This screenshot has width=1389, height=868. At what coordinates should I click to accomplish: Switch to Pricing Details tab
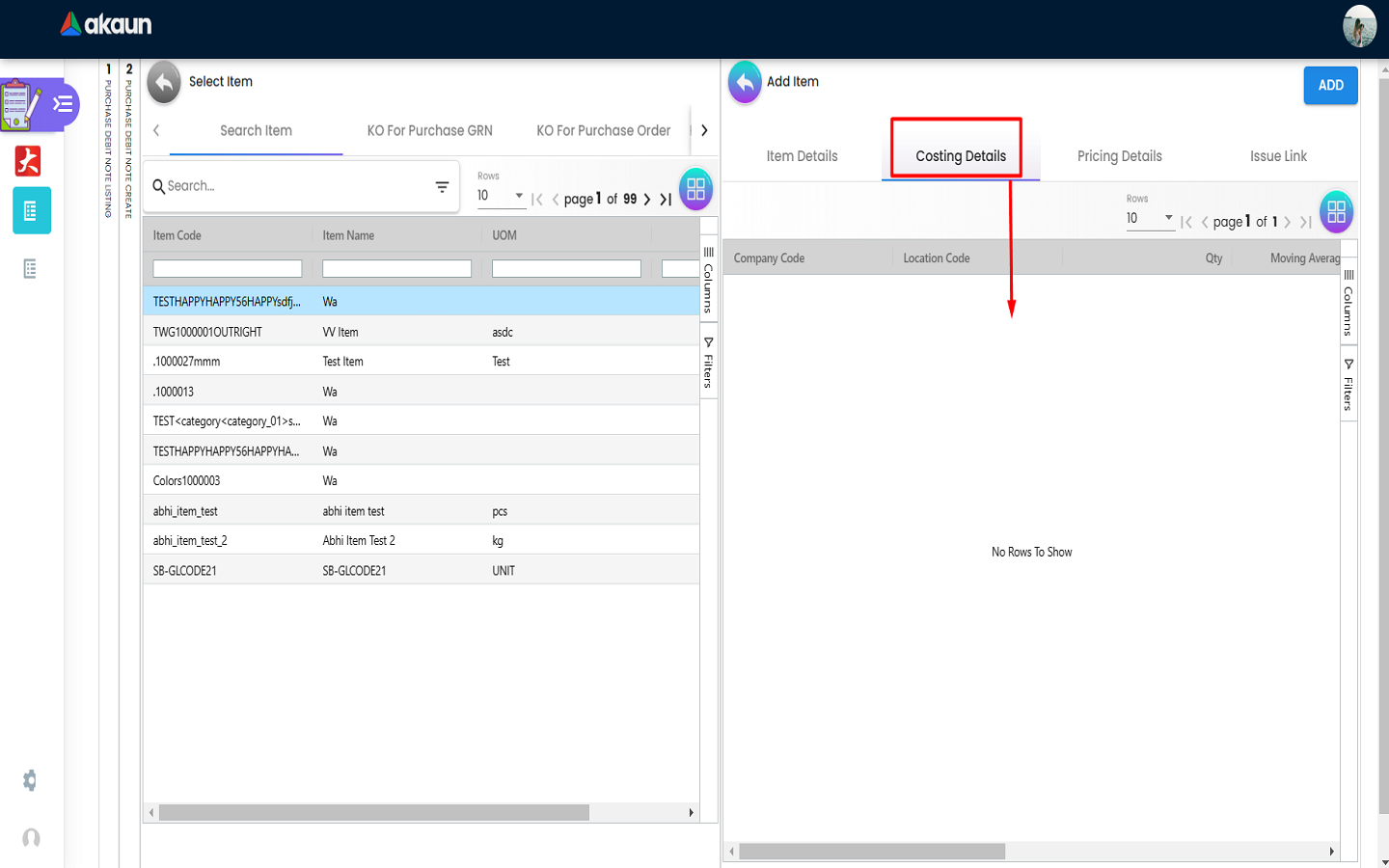(1119, 156)
